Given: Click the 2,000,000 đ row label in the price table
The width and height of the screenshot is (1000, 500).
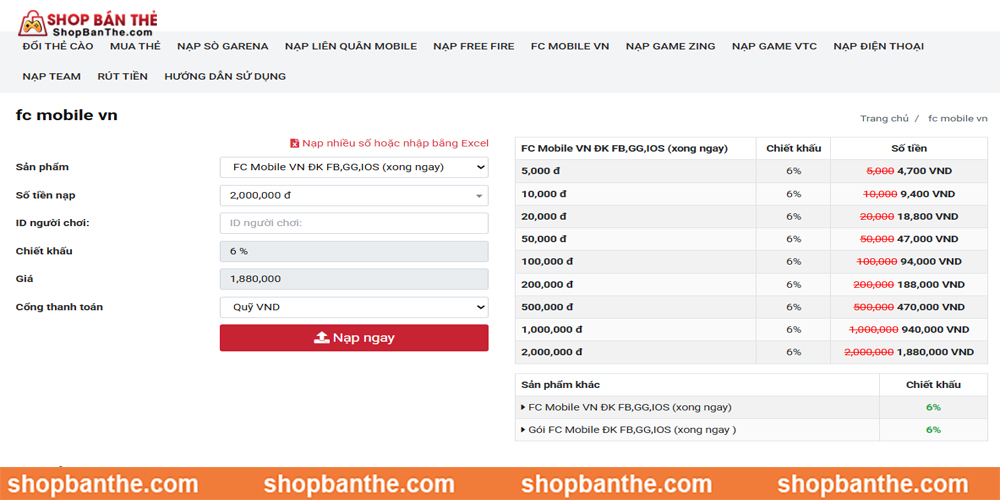Looking at the screenshot, I should coord(551,352).
